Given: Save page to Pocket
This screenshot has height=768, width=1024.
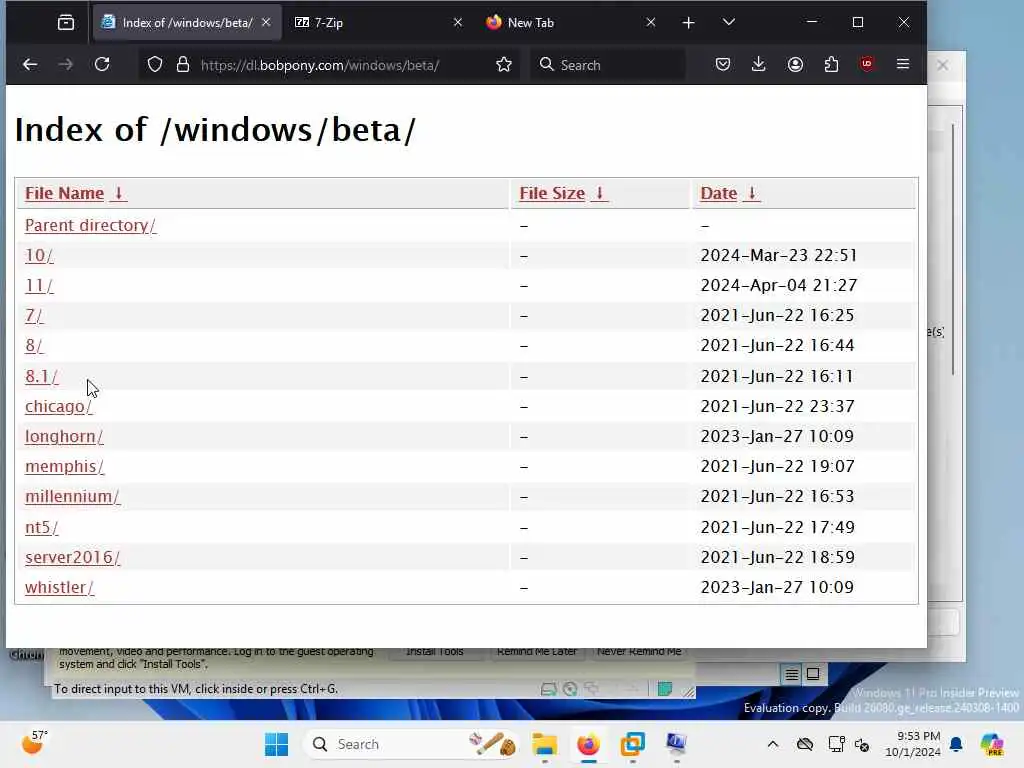Looking at the screenshot, I should coord(723,65).
